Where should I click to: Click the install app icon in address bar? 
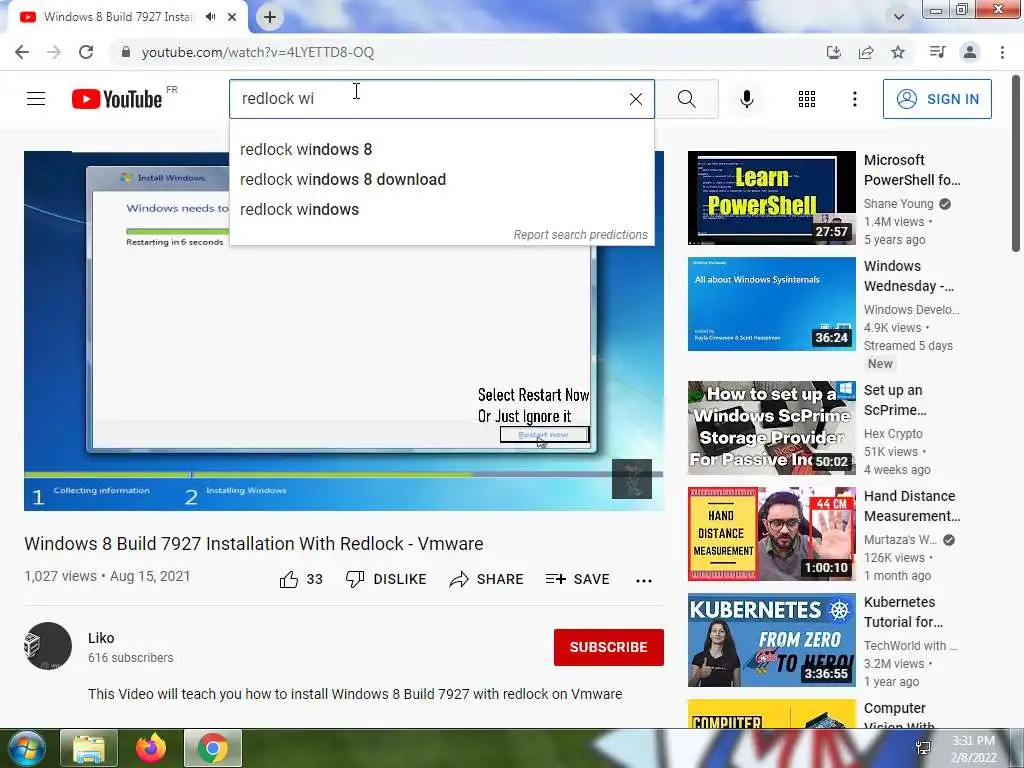coord(834,52)
